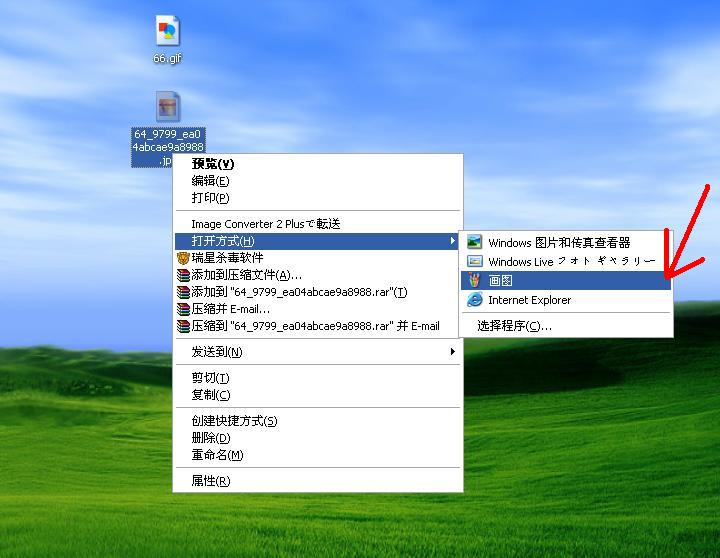Select 压缩并 E-mail... entry

click(318, 309)
